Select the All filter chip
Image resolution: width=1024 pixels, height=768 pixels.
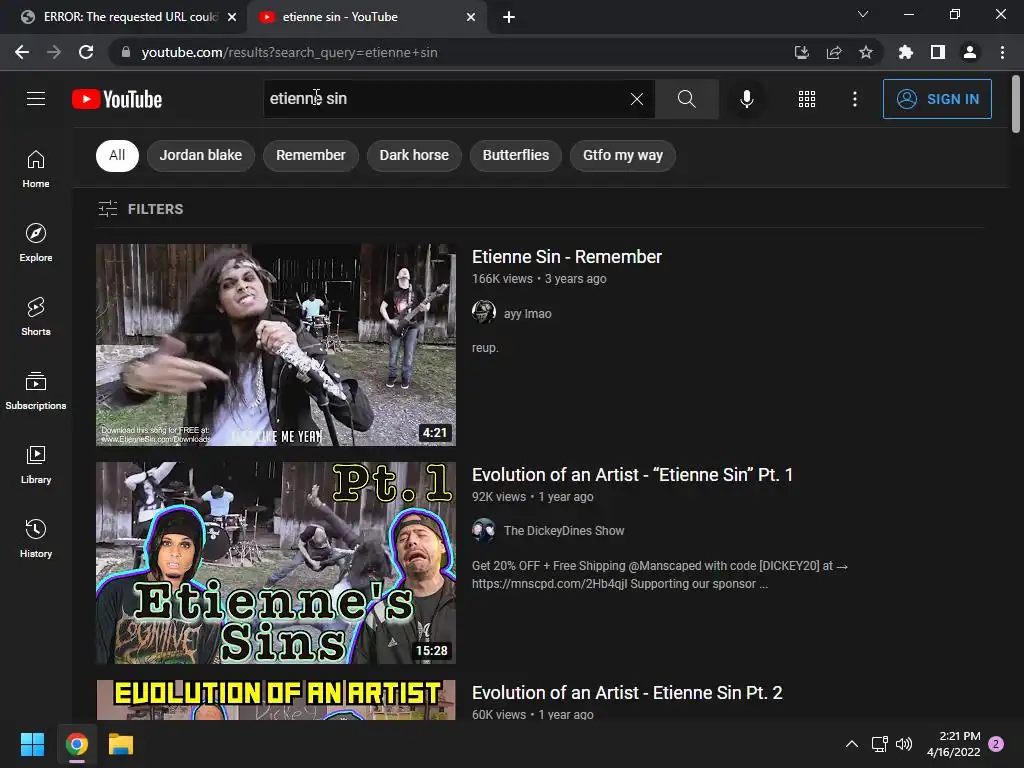(x=117, y=155)
